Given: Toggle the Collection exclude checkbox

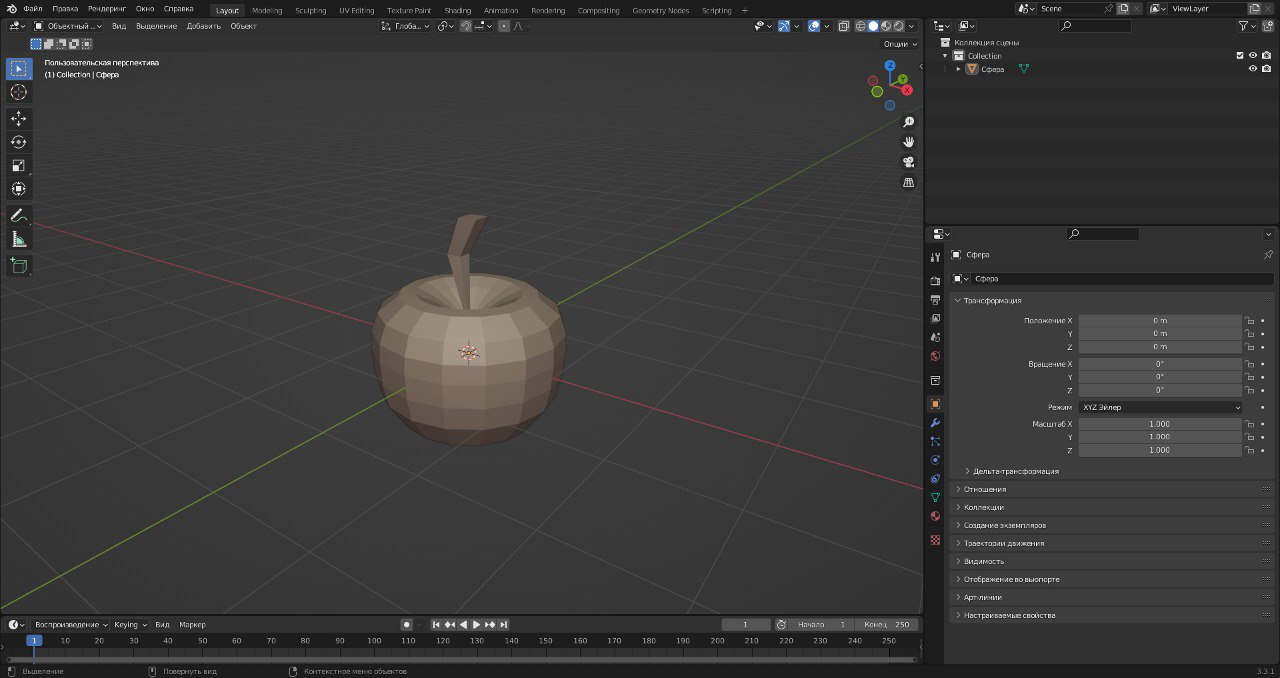Looking at the screenshot, I should point(1240,56).
